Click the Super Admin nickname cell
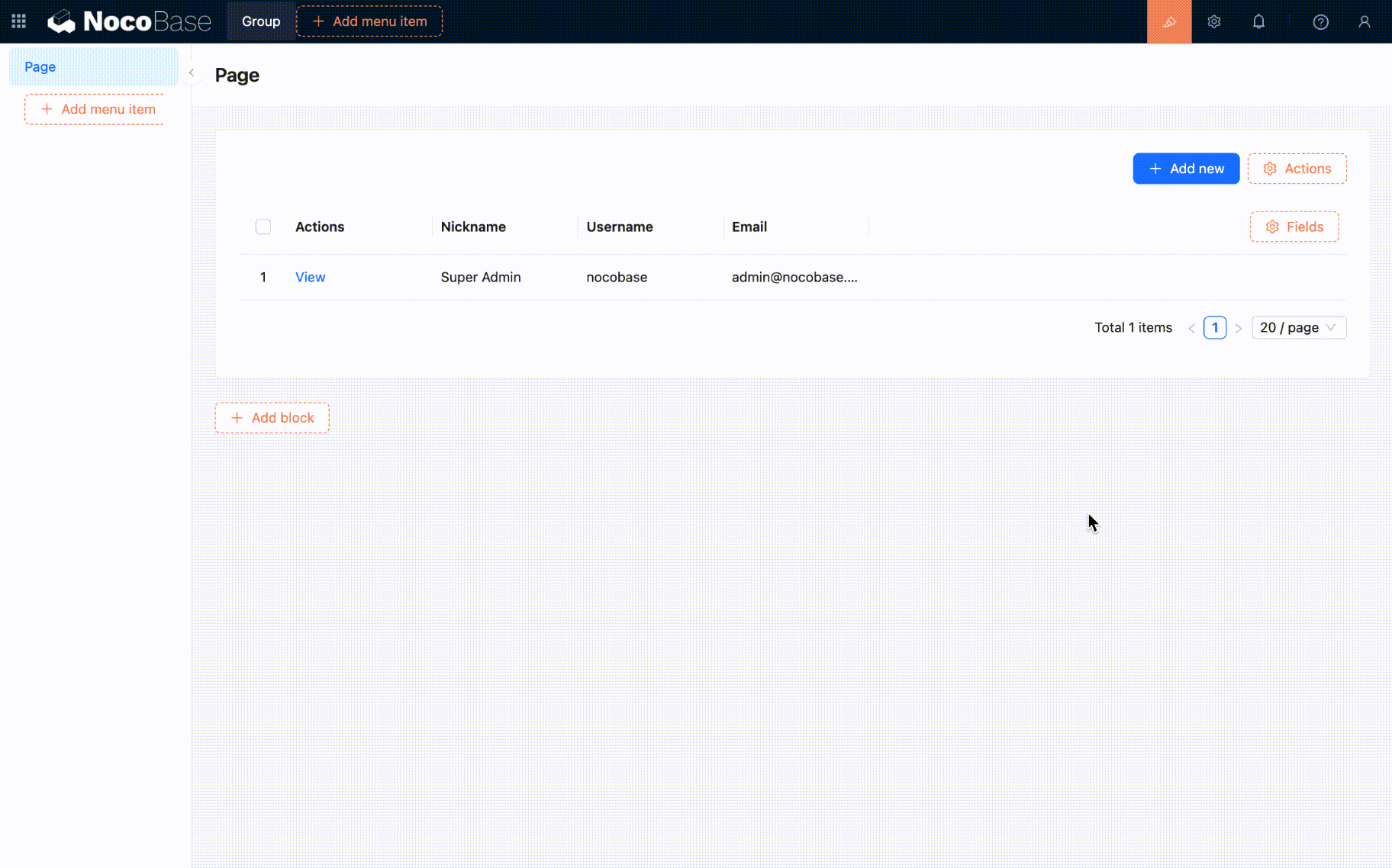The width and height of the screenshot is (1392, 868). [x=481, y=277]
